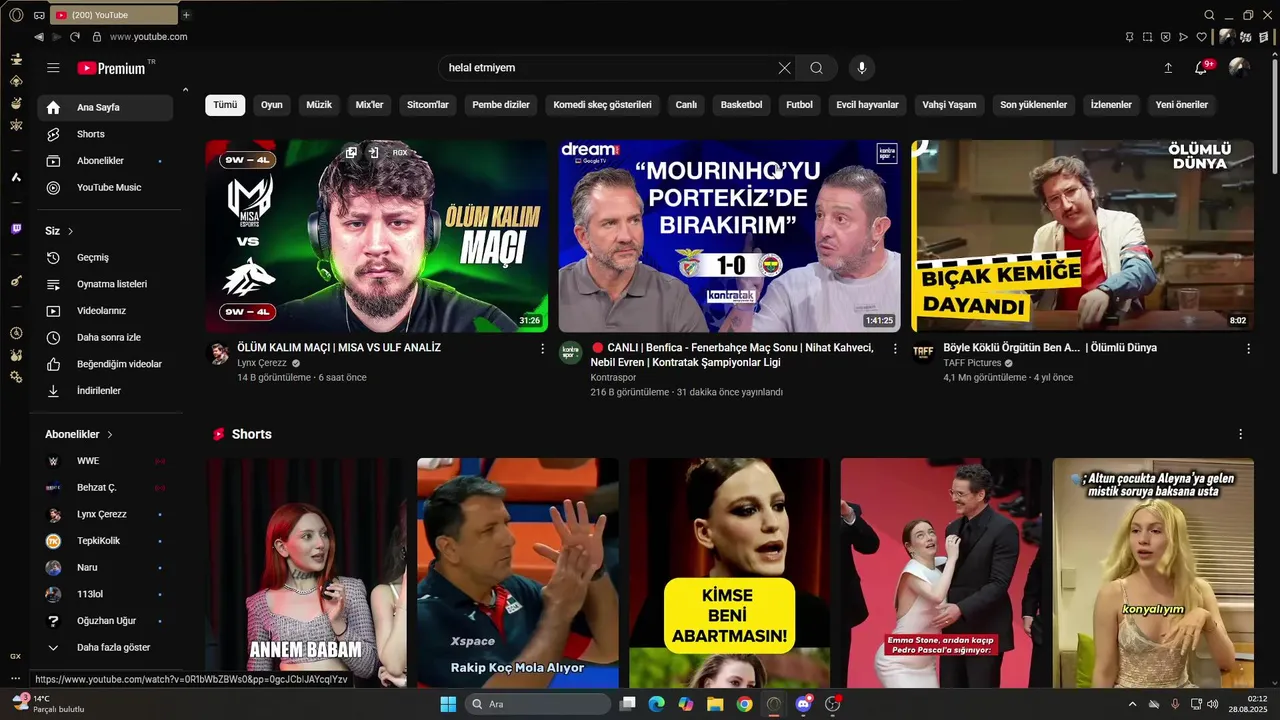Viewport: 1280px width, 720px height.
Task: Select the Tümü filter chip
Action: coord(225,105)
